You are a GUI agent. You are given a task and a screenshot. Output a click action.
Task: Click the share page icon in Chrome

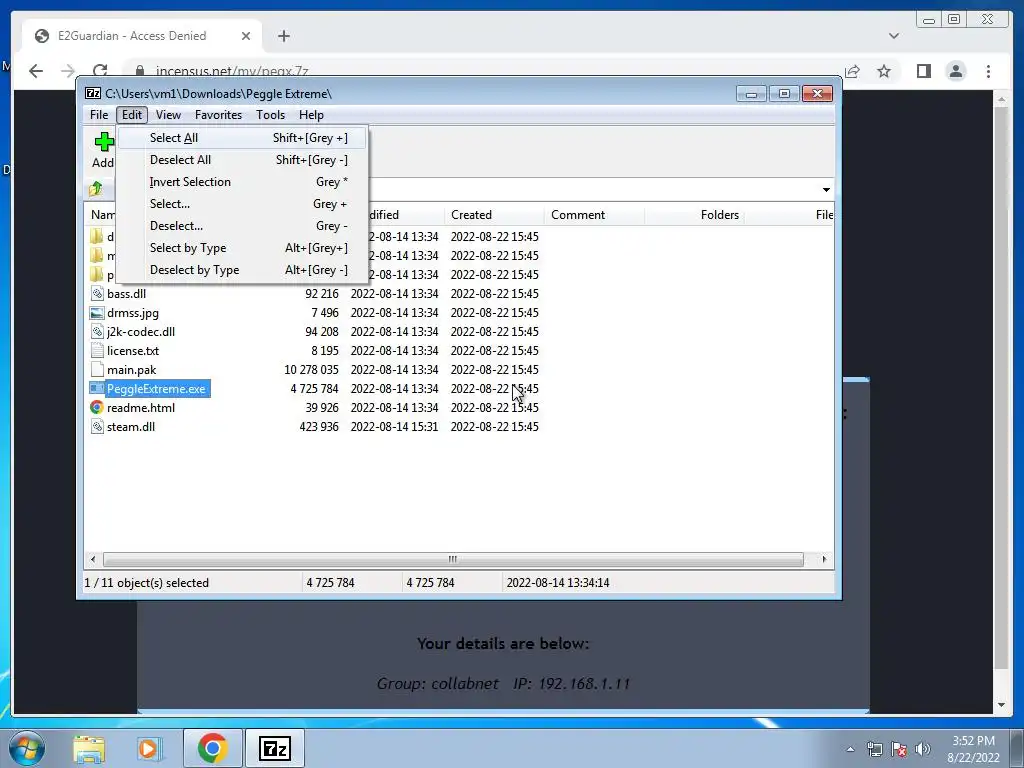(x=852, y=71)
